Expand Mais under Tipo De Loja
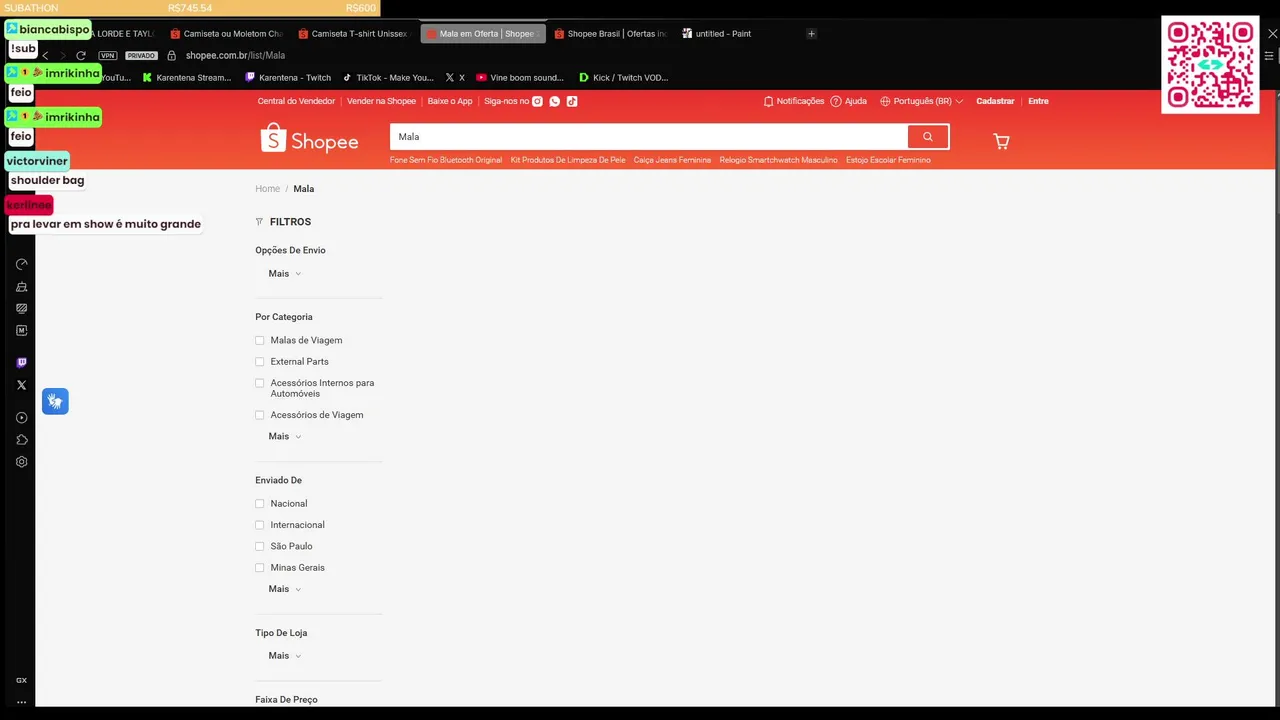1280x720 pixels. pos(284,656)
